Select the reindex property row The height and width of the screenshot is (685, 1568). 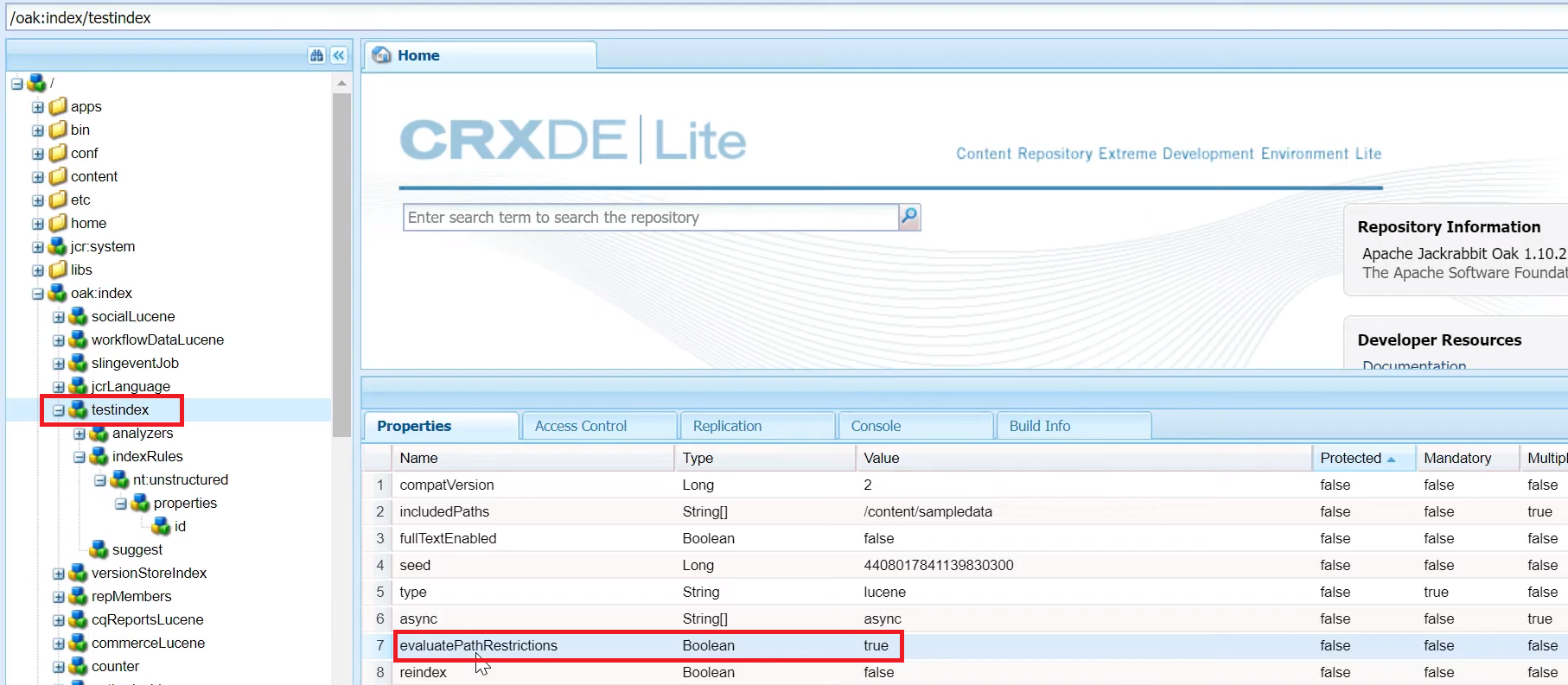(965, 672)
